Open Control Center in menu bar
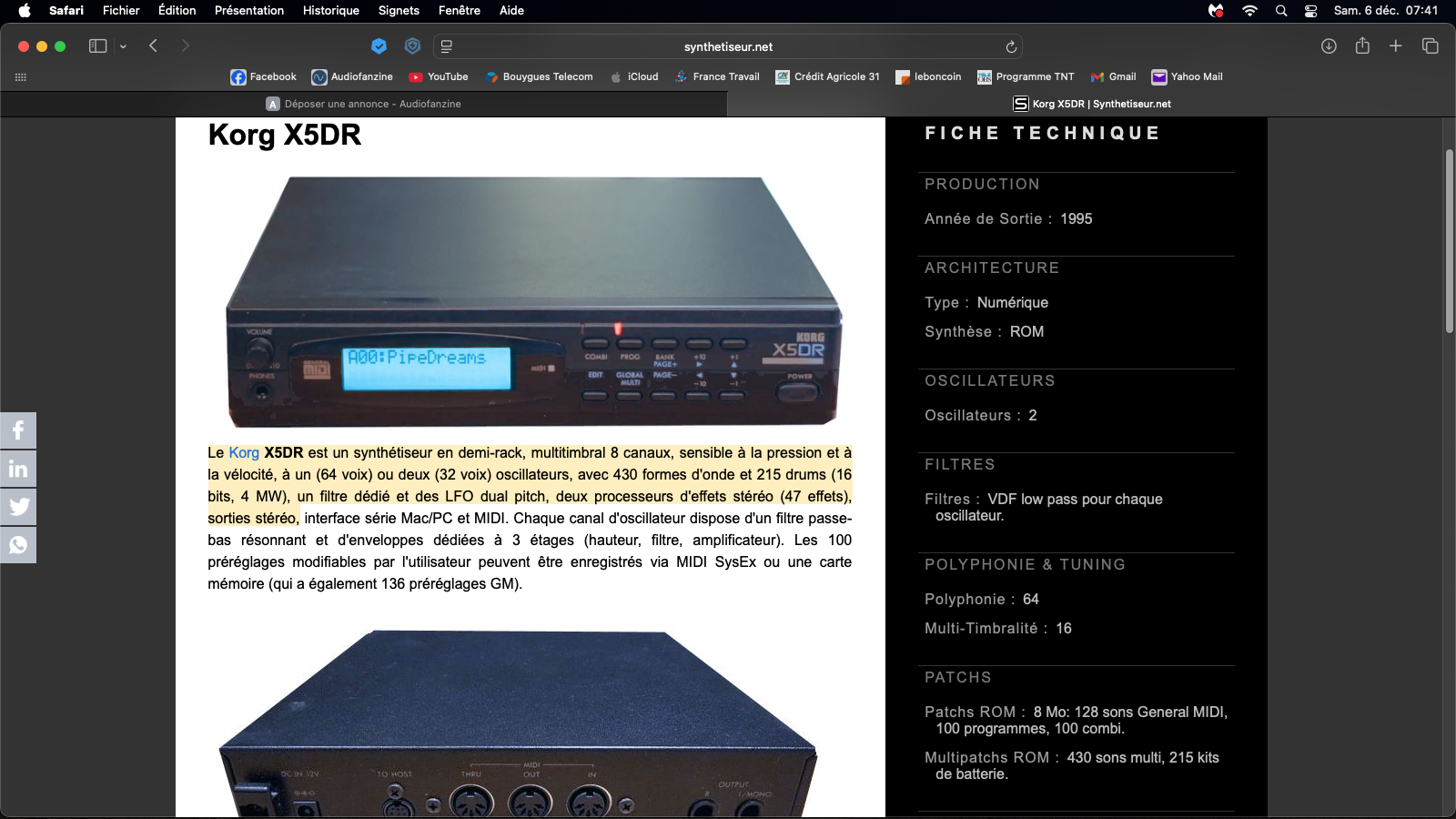Viewport: 1456px width, 819px height. click(x=1311, y=11)
